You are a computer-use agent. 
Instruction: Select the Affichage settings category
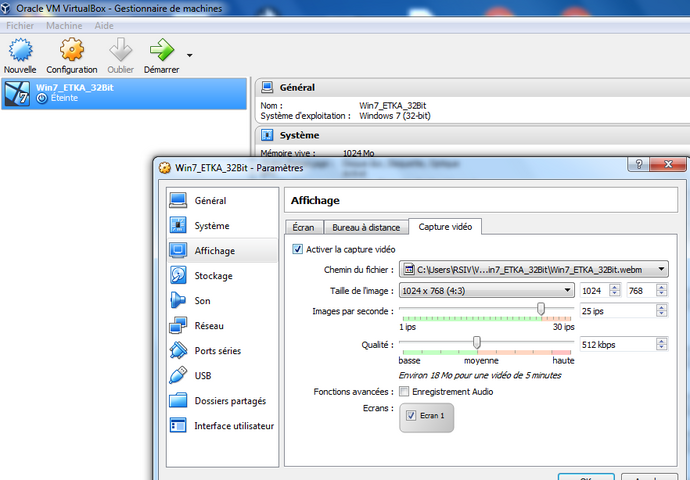point(223,251)
